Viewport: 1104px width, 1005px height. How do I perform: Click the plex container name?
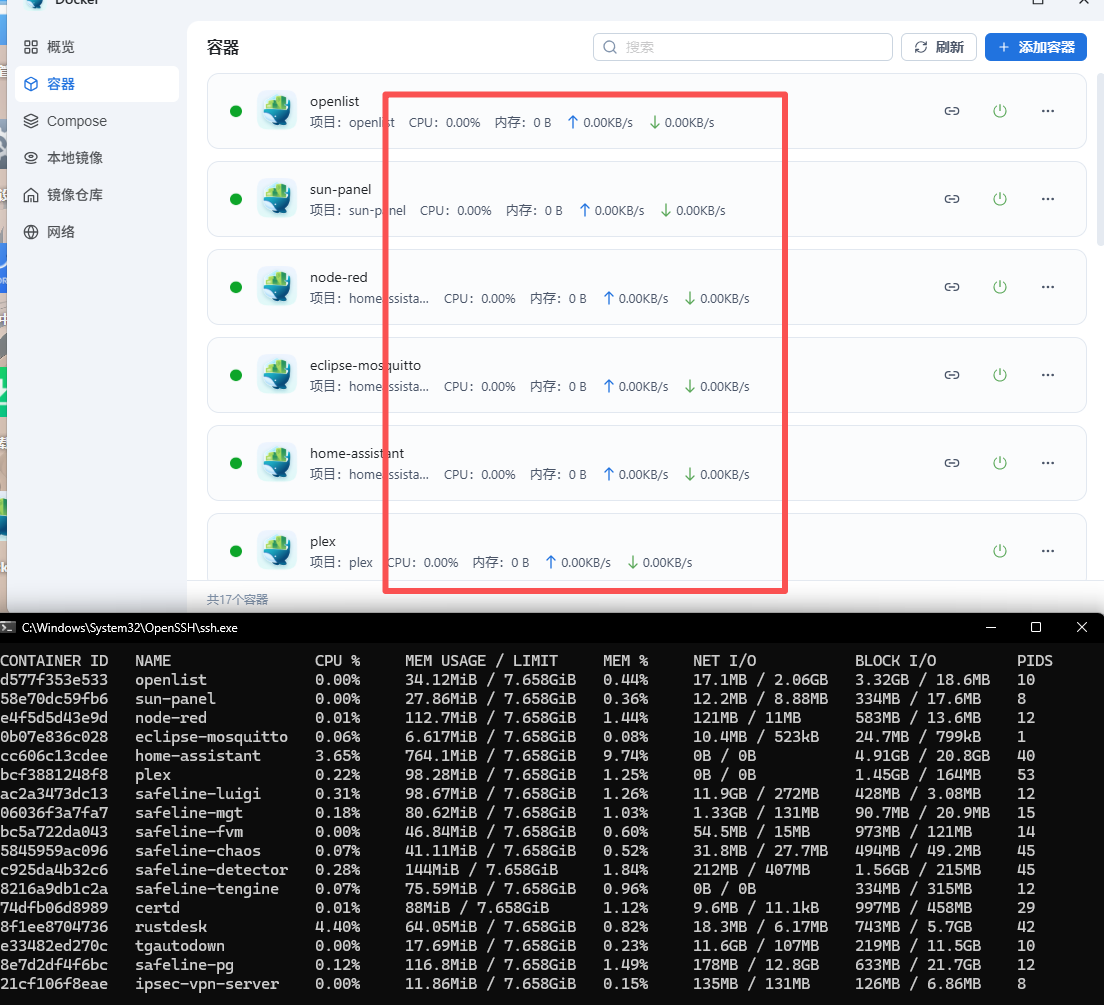click(x=322, y=542)
